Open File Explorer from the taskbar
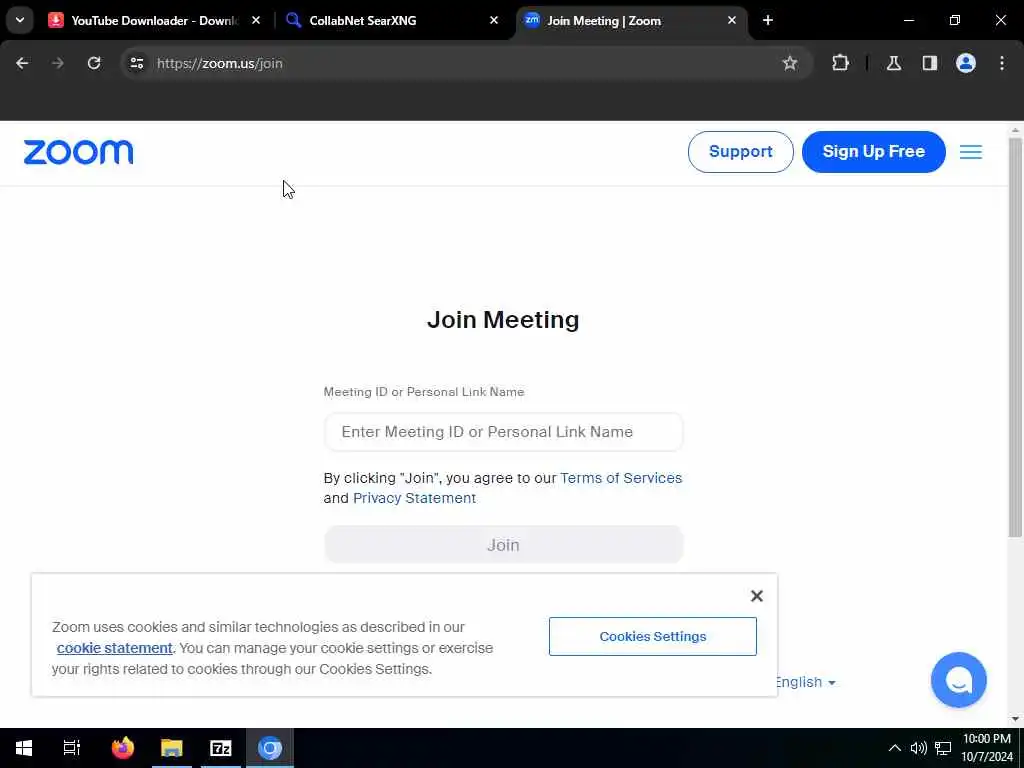The height and width of the screenshot is (768, 1024). pyautogui.click(x=172, y=748)
